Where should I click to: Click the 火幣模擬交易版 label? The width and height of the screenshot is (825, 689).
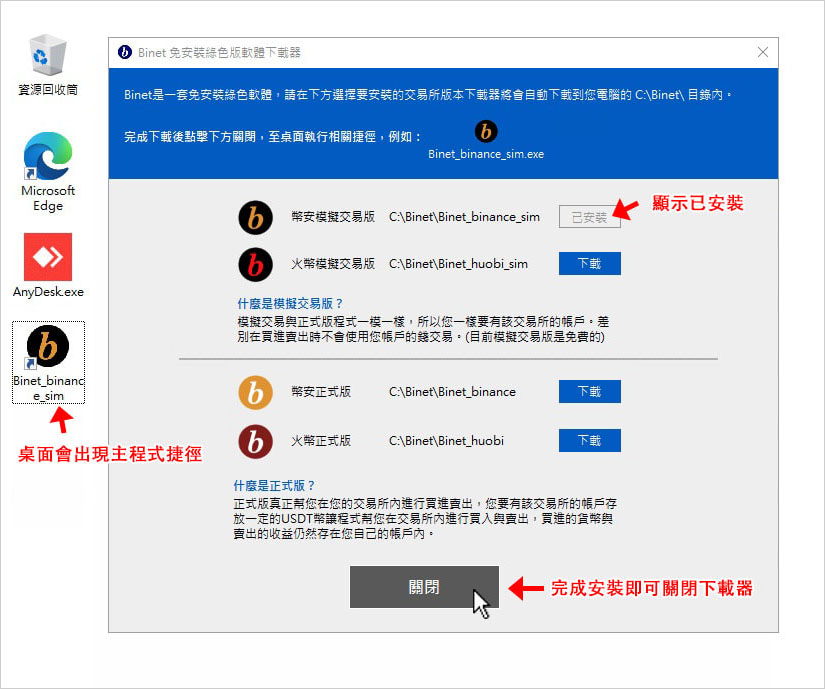333,264
